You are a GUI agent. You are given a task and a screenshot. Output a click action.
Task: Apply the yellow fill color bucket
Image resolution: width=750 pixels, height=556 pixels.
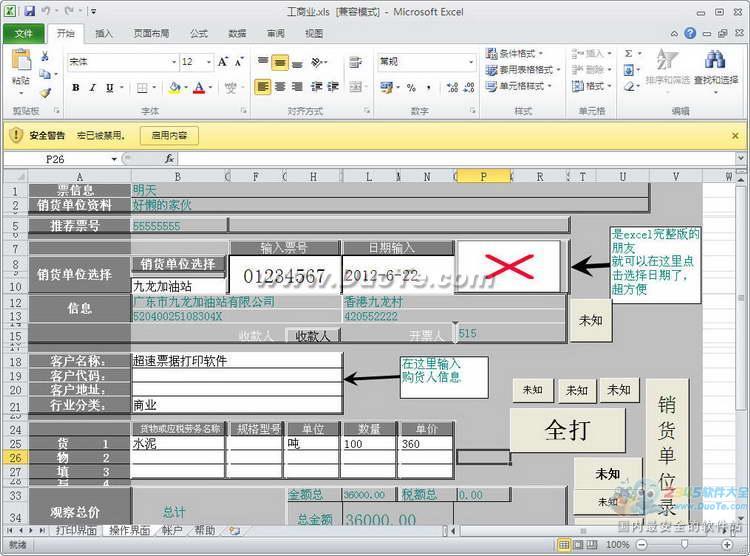(175, 88)
